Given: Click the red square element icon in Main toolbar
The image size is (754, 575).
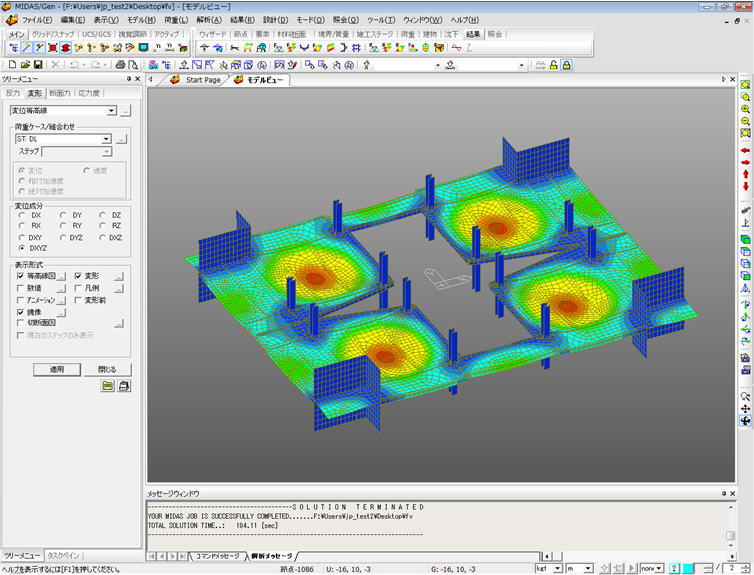Looking at the screenshot, I should 52,48.
